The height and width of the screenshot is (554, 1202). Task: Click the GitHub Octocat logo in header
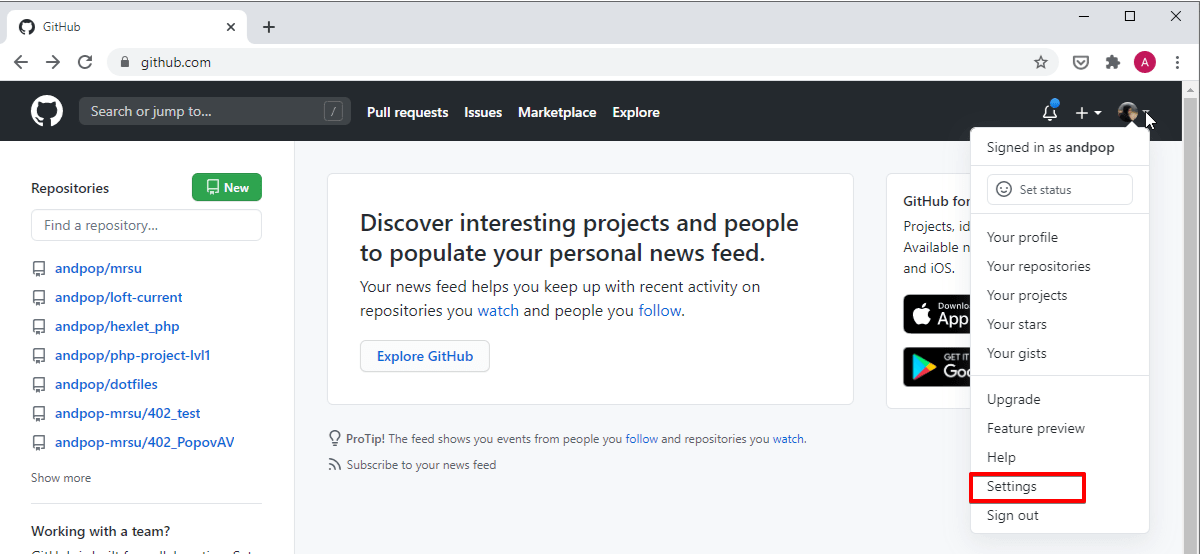pyautogui.click(x=47, y=111)
